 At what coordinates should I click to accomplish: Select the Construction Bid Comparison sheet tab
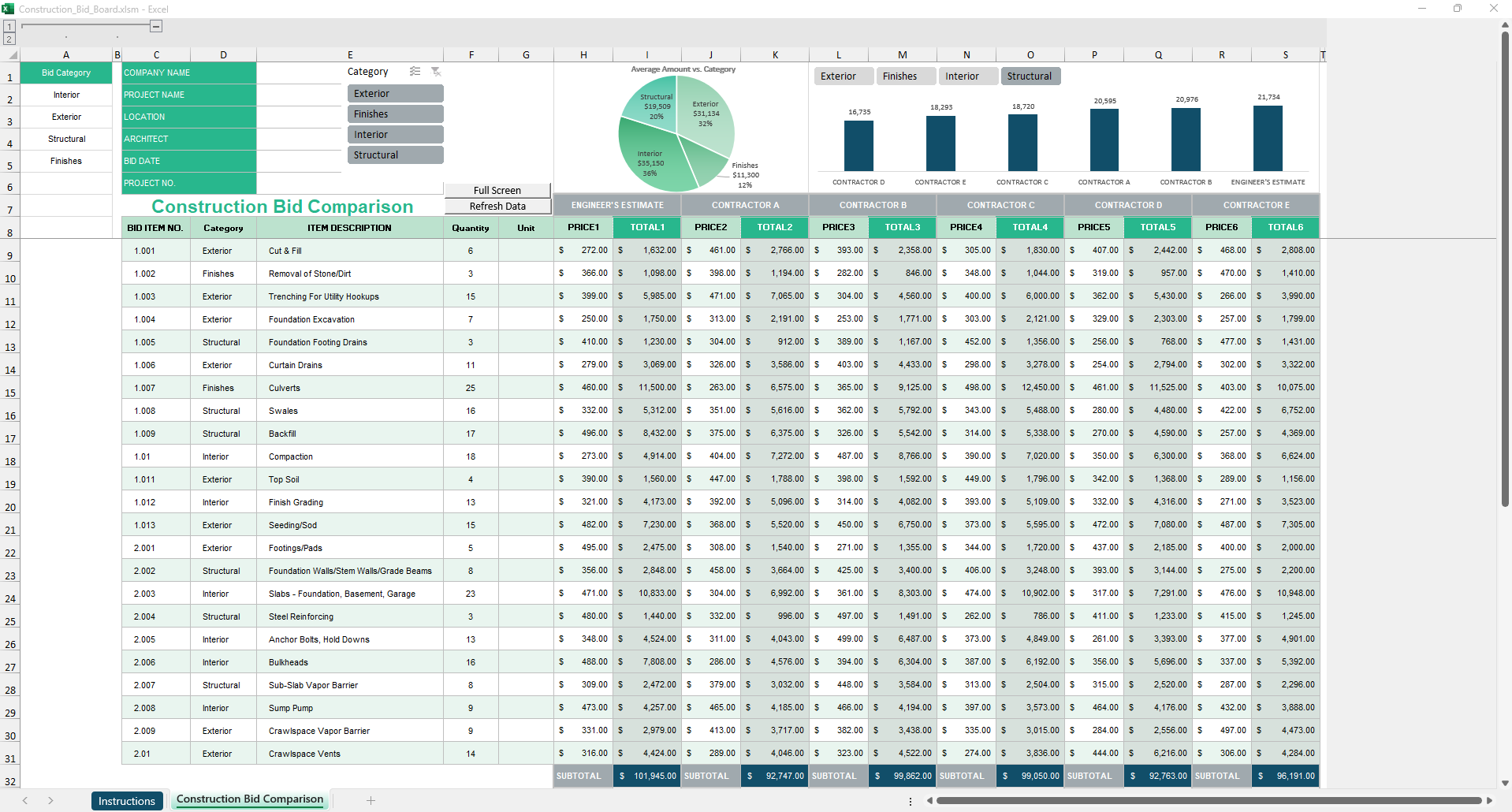(250, 799)
